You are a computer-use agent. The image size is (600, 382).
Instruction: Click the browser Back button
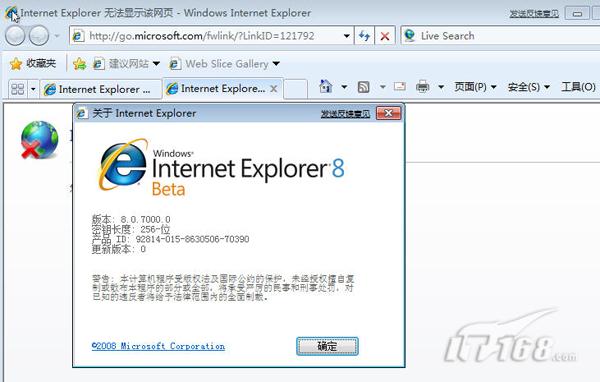click(15, 36)
